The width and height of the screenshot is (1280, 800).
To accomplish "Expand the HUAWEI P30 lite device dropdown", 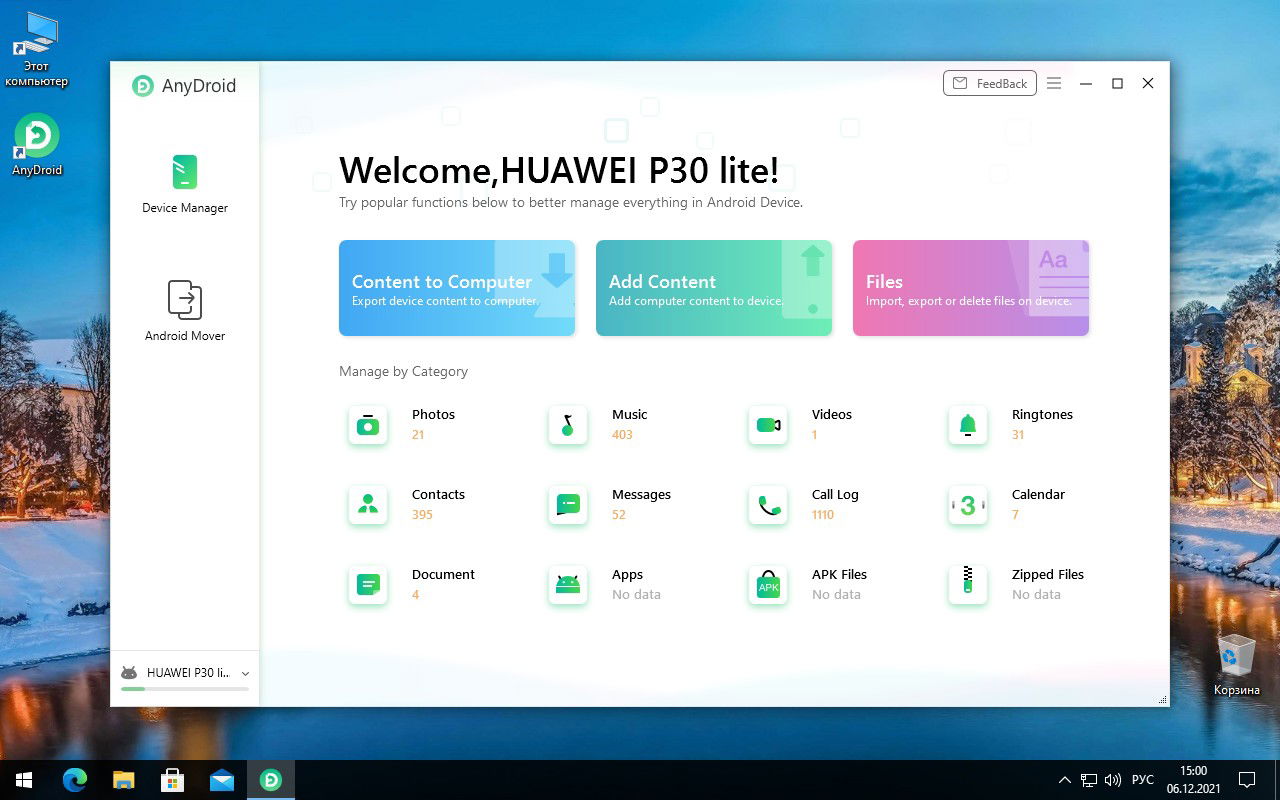I will 246,674.
